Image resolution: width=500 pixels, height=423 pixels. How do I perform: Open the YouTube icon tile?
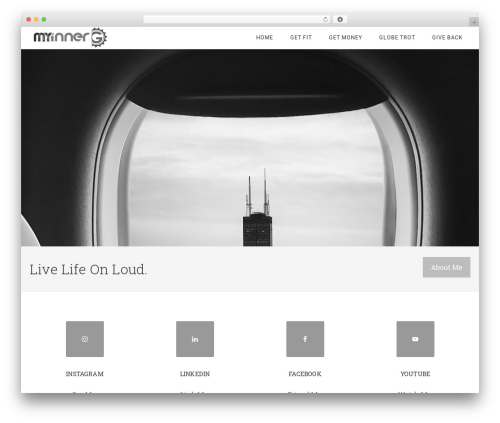point(415,339)
